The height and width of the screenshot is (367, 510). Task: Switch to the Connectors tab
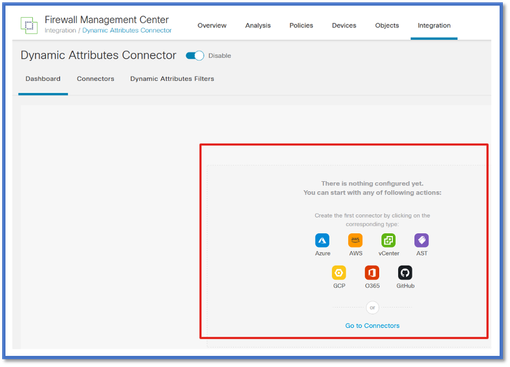[95, 79]
